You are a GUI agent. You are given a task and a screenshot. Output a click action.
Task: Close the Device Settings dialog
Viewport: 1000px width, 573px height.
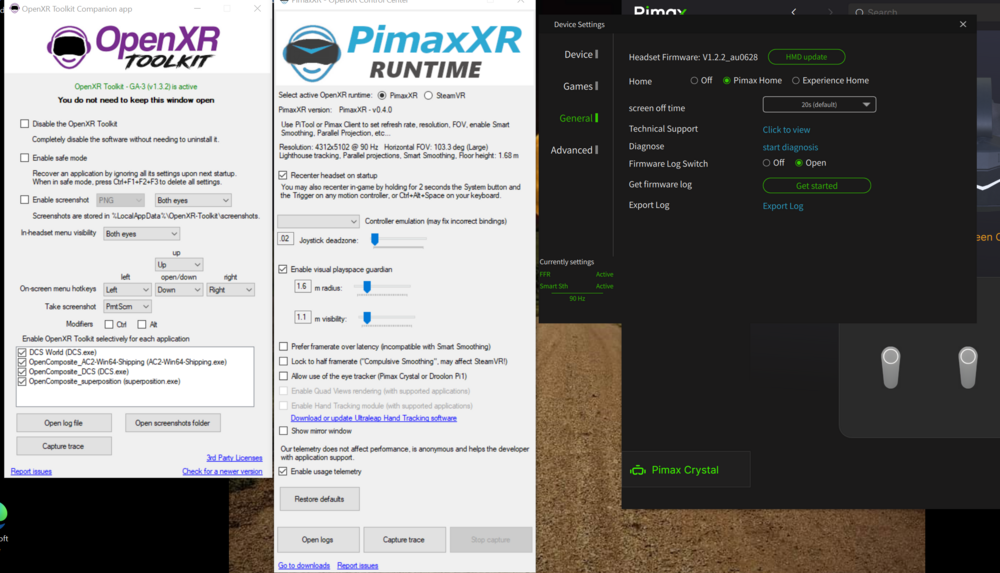coord(963,24)
